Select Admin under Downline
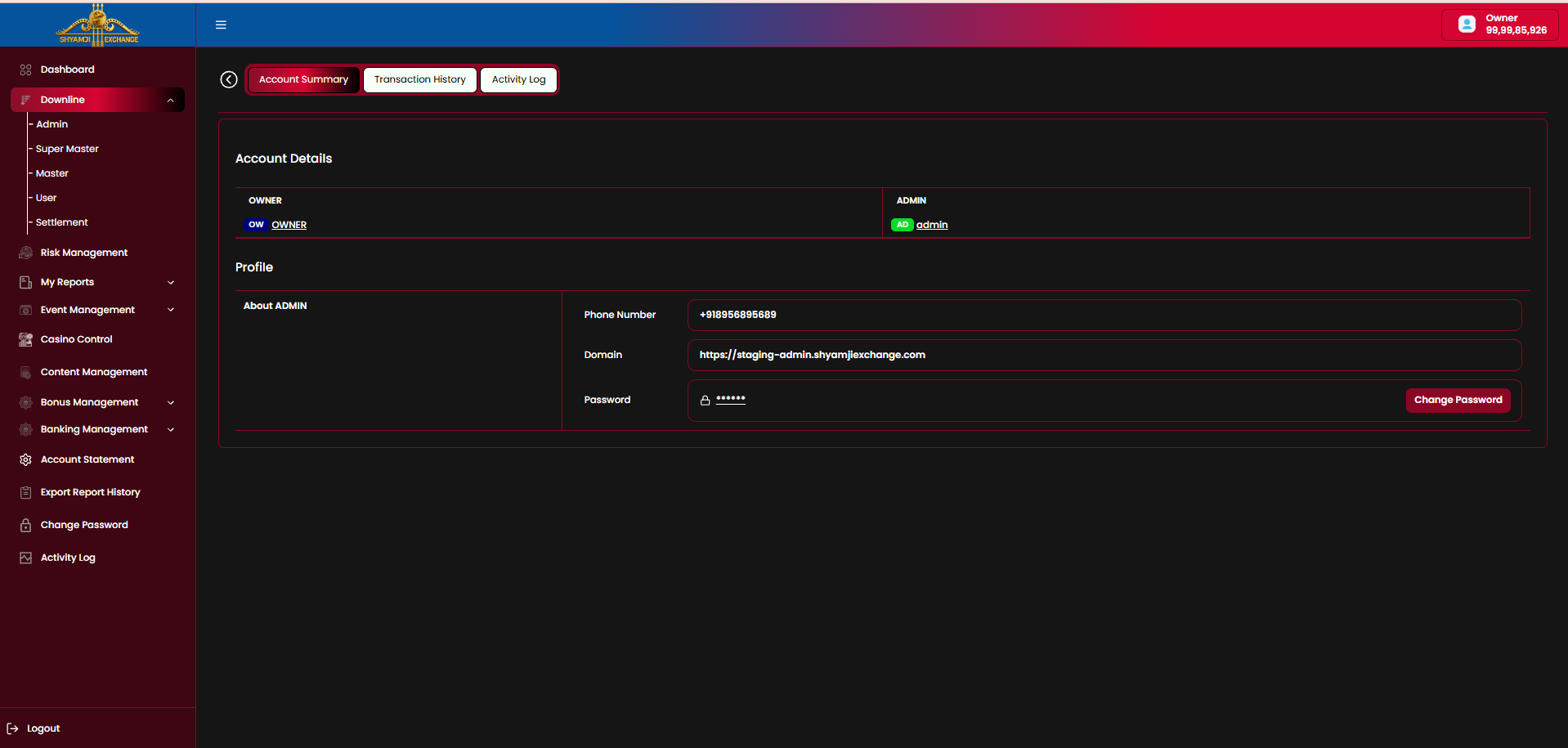Image resolution: width=1568 pixels, height=748 pixels. [x=52, y=124]
